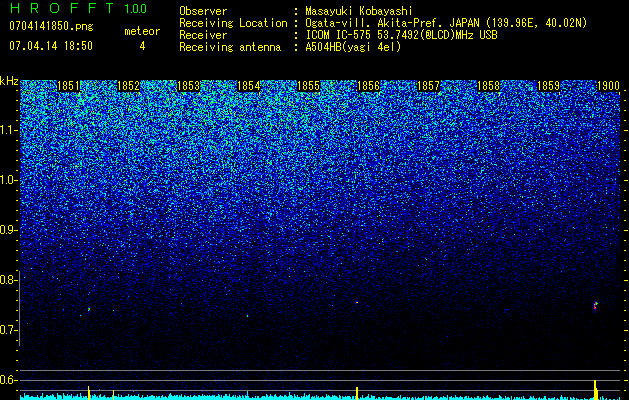Select the filename 0704141850.png
The height and width of the screenshot is (400, 629).
(51, 26)
